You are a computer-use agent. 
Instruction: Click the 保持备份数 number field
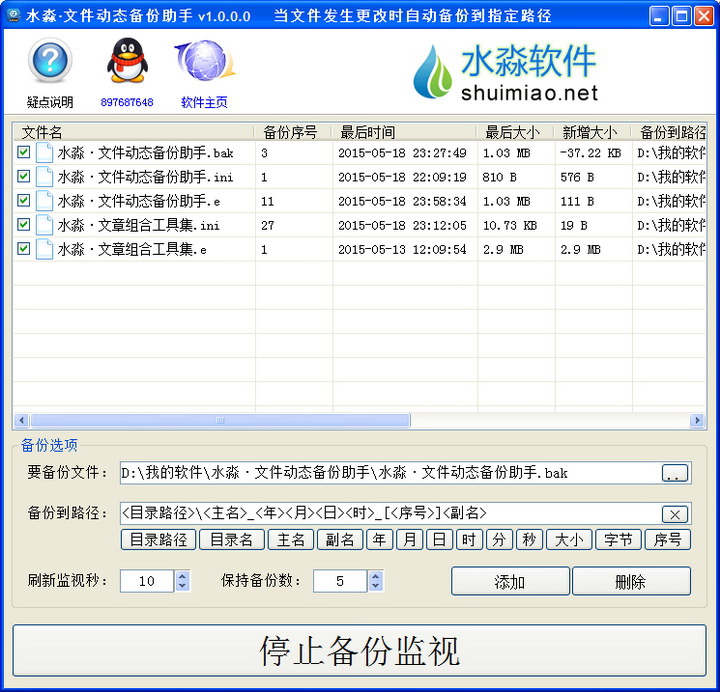(x=340, y=581)
